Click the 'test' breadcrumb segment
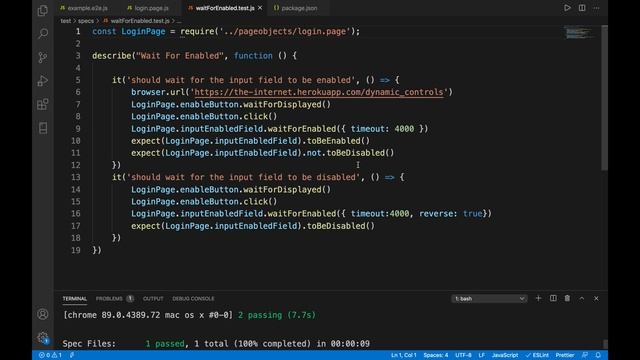The height and width of the screenshot is (360, 640). pos(66,21)
